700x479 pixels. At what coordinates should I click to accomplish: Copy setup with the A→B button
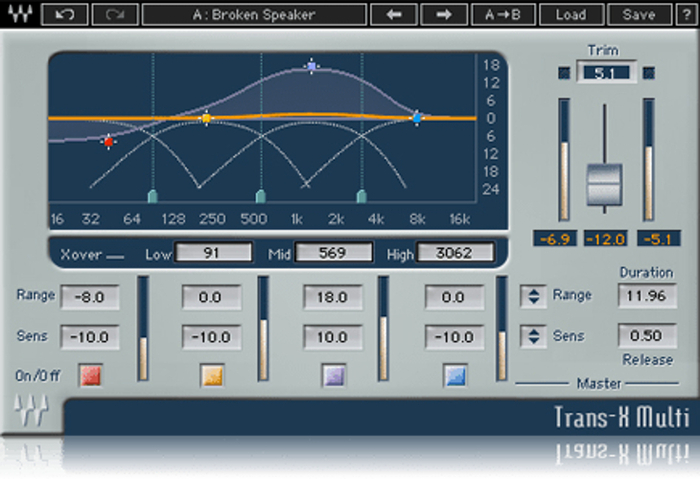pyautogui.click(x=503, y=14)
